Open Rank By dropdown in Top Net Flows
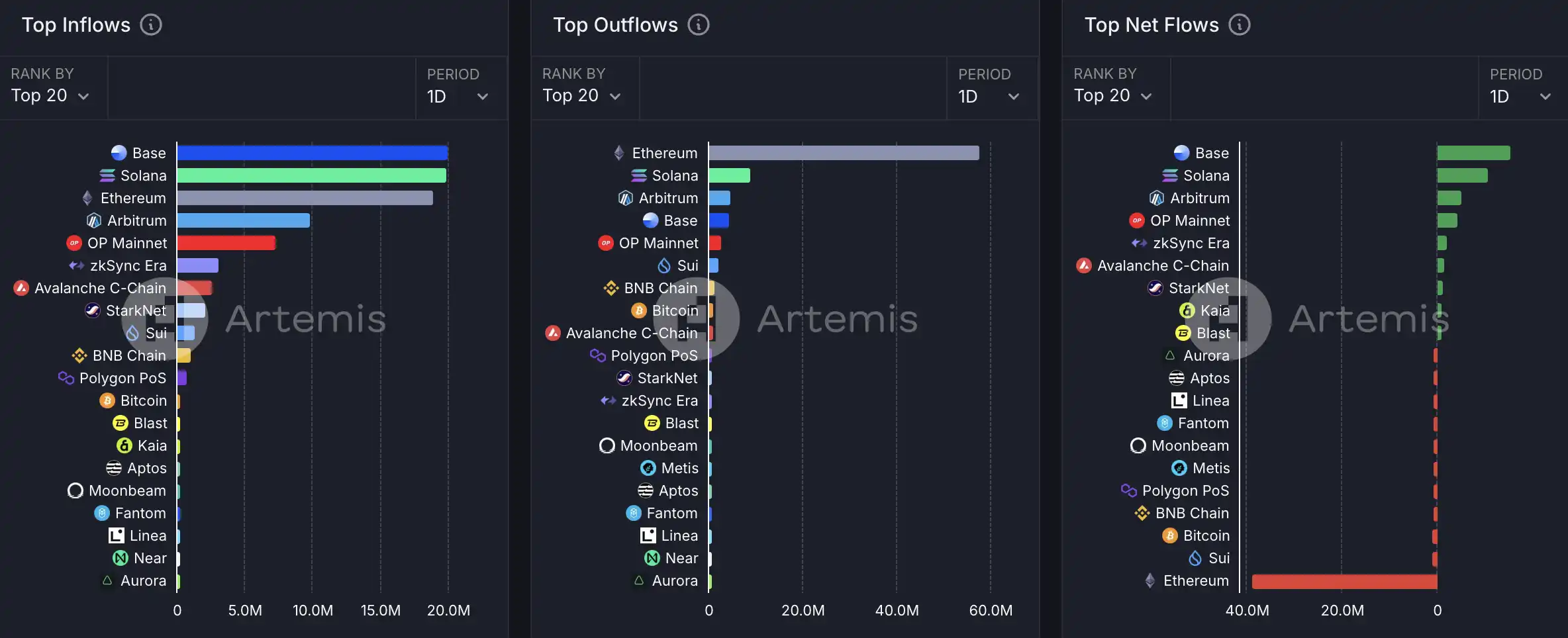 pos(1113,96)
